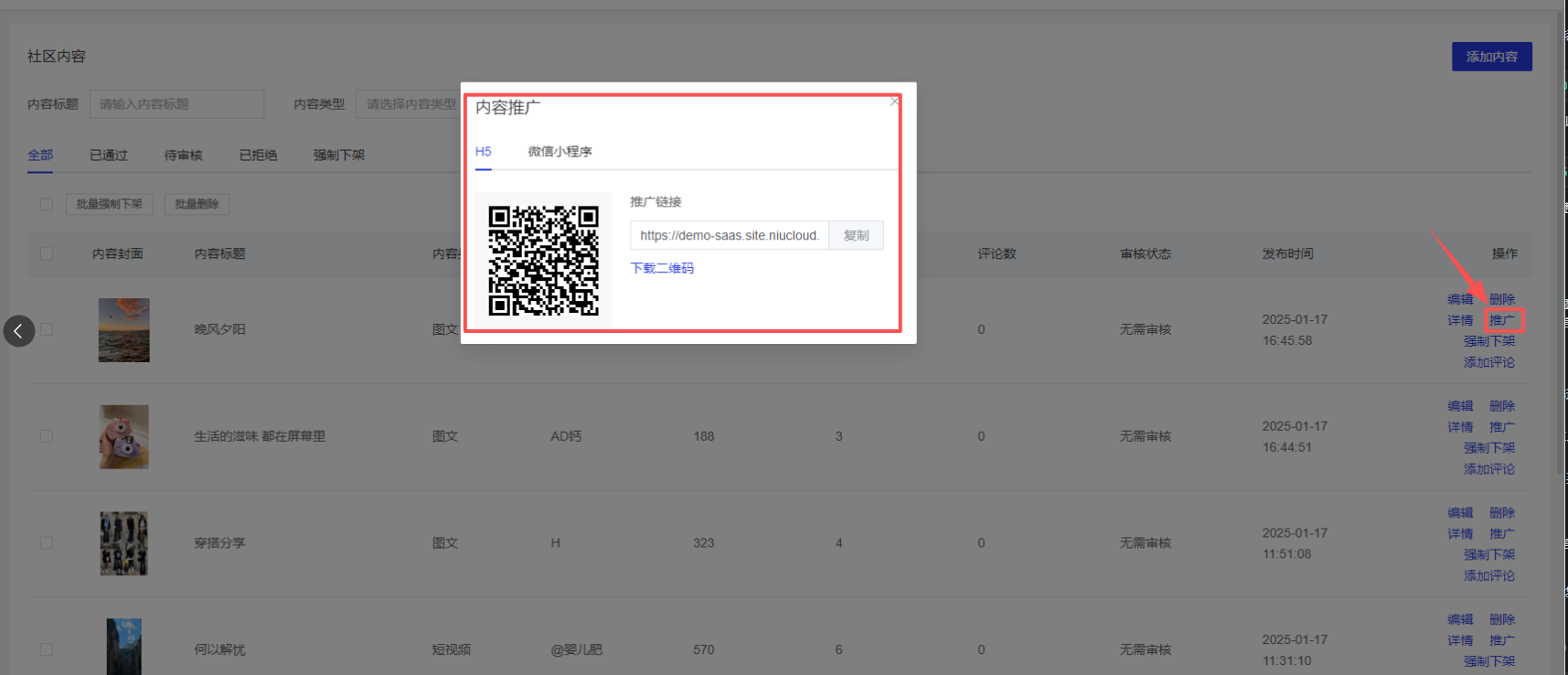This screenshot has height=675, width=1568.
Task: Open the 待审核 filter tab
Action: tap(183, 155)
